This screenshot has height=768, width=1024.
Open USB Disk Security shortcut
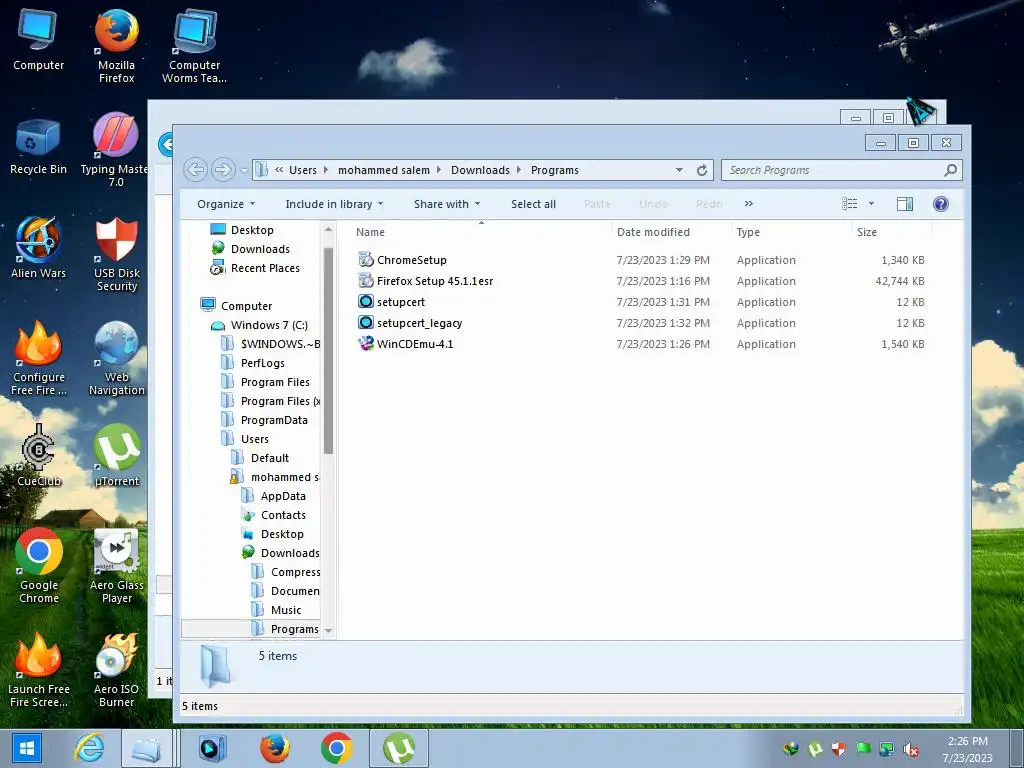pos(116,253)
